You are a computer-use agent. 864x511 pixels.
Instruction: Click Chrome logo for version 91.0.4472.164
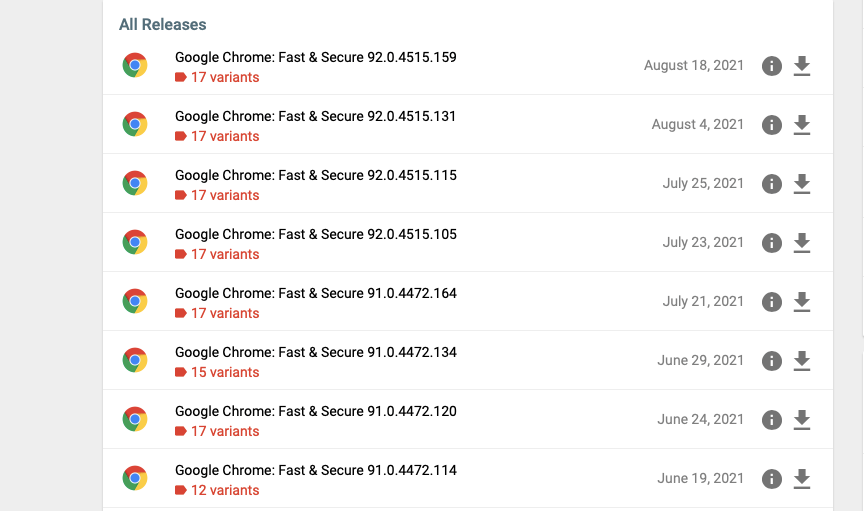(x=135, y=301)
